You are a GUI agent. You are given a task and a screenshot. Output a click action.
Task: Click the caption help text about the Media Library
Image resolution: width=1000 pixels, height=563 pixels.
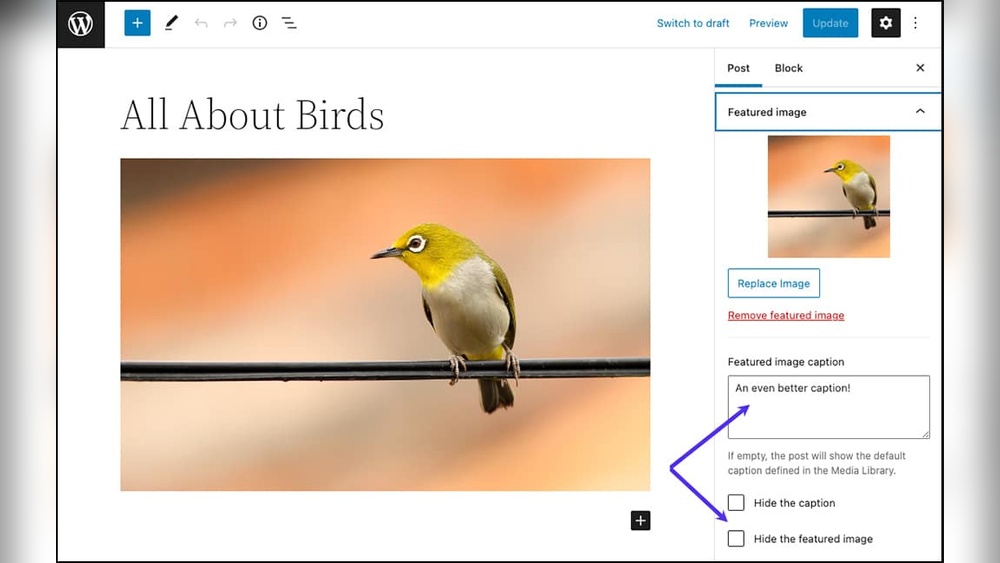pyautogui.click(x=816, y=463)
